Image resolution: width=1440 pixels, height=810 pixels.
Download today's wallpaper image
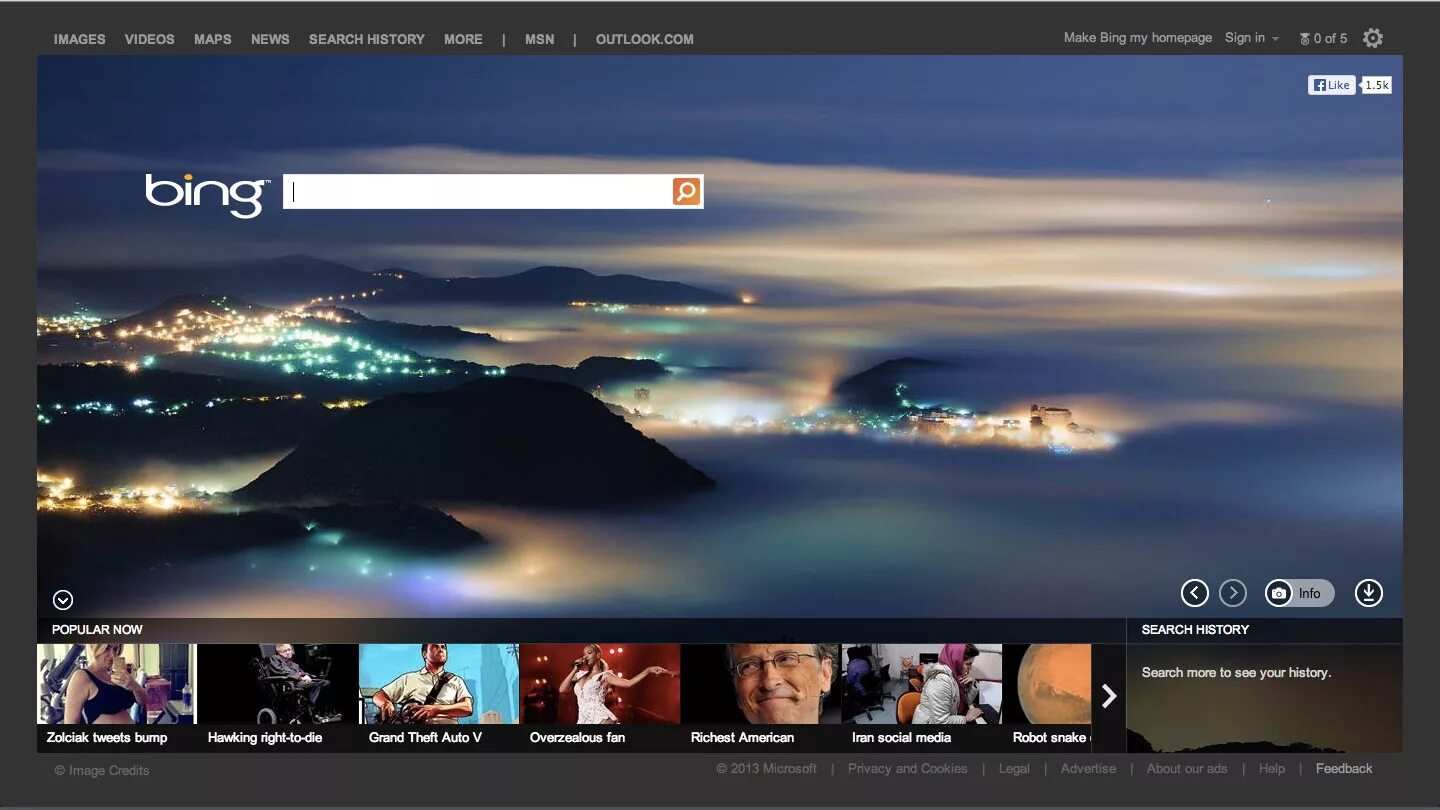1369,593
